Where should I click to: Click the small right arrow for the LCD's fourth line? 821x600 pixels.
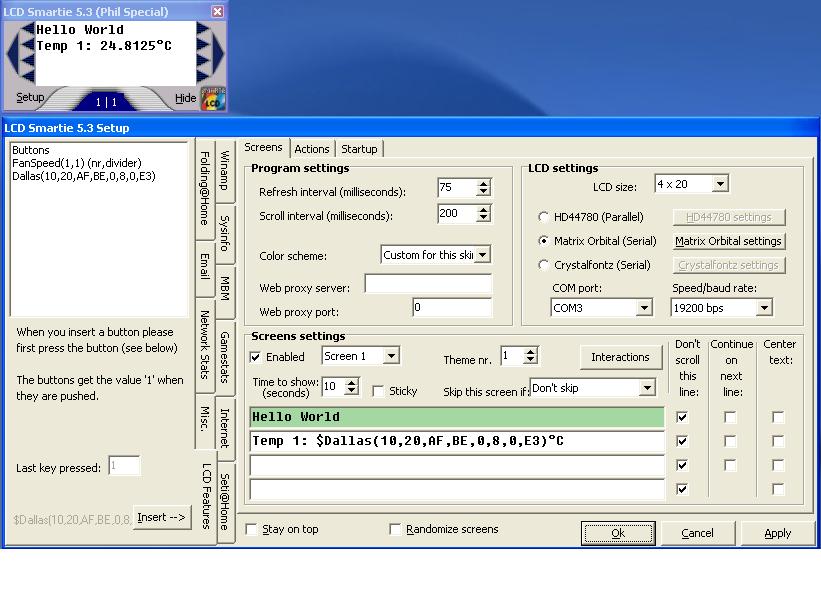(203, 76)
